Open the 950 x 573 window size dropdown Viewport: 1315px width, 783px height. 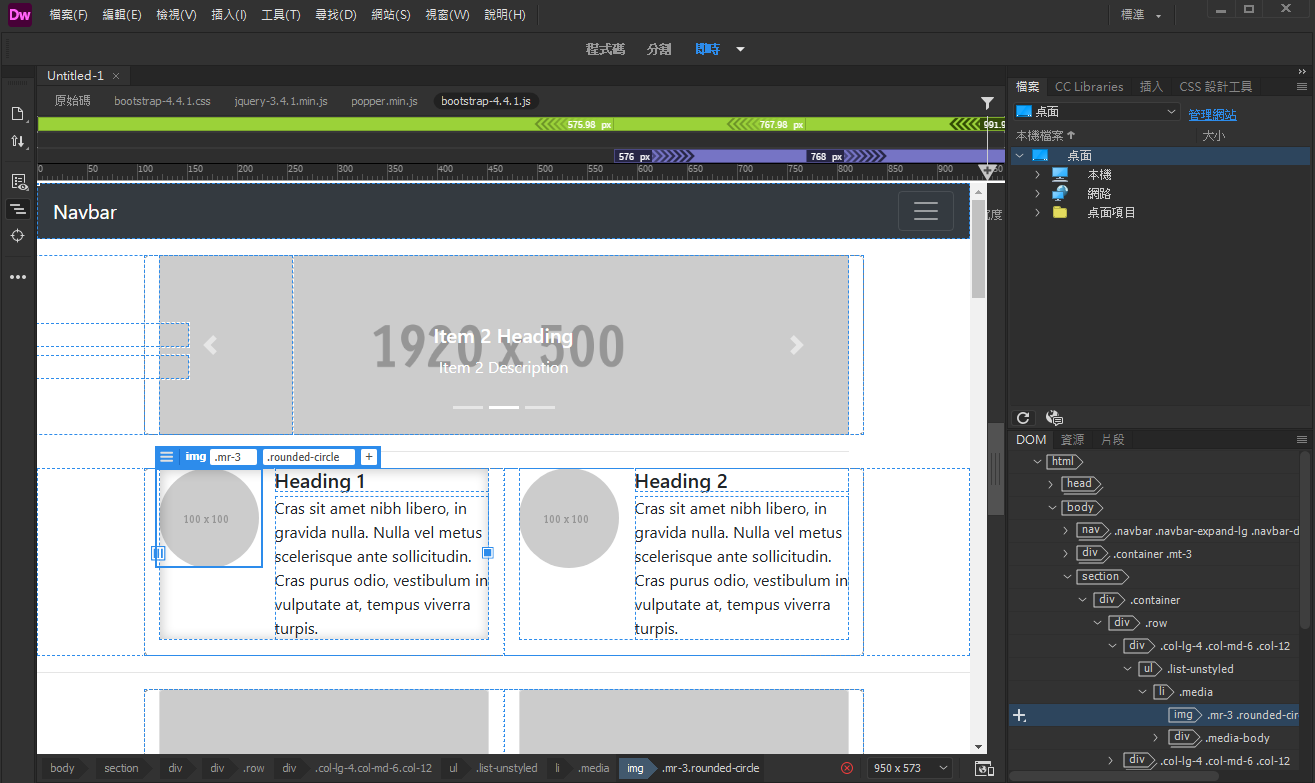pyautogui.click(x=909, y=768)
